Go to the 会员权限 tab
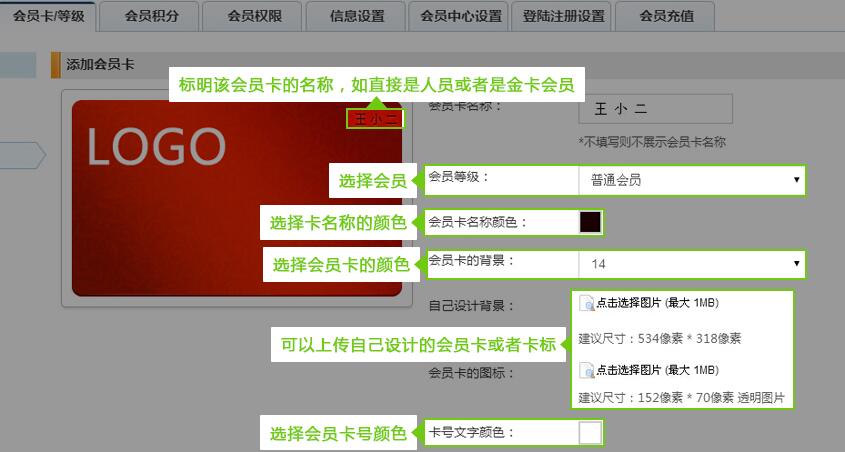845x452 pixels. 253,16
